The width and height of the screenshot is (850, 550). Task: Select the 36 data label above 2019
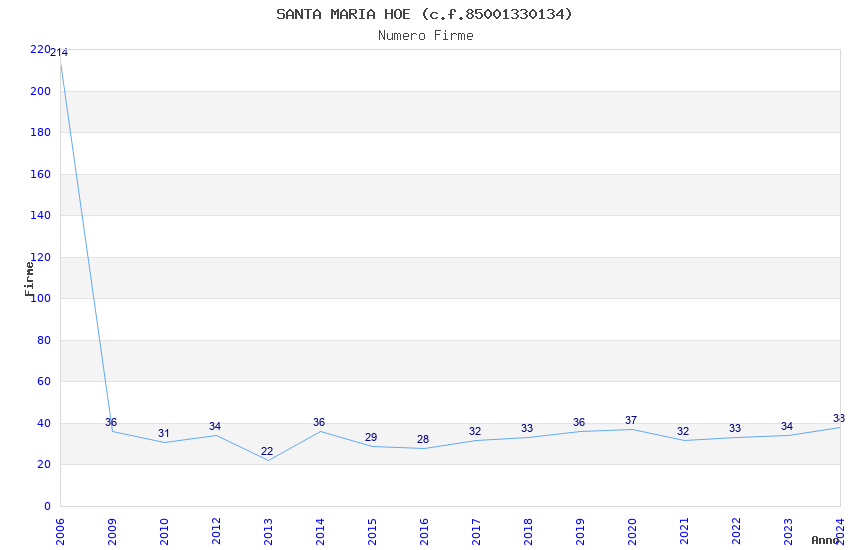click(579, 422)
